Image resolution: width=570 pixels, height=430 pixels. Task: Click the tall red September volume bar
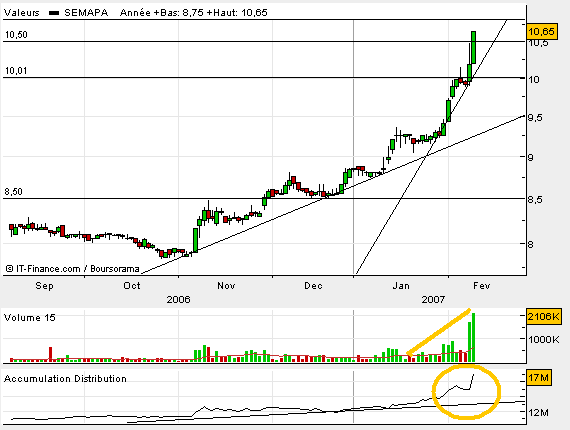point(51,354)
